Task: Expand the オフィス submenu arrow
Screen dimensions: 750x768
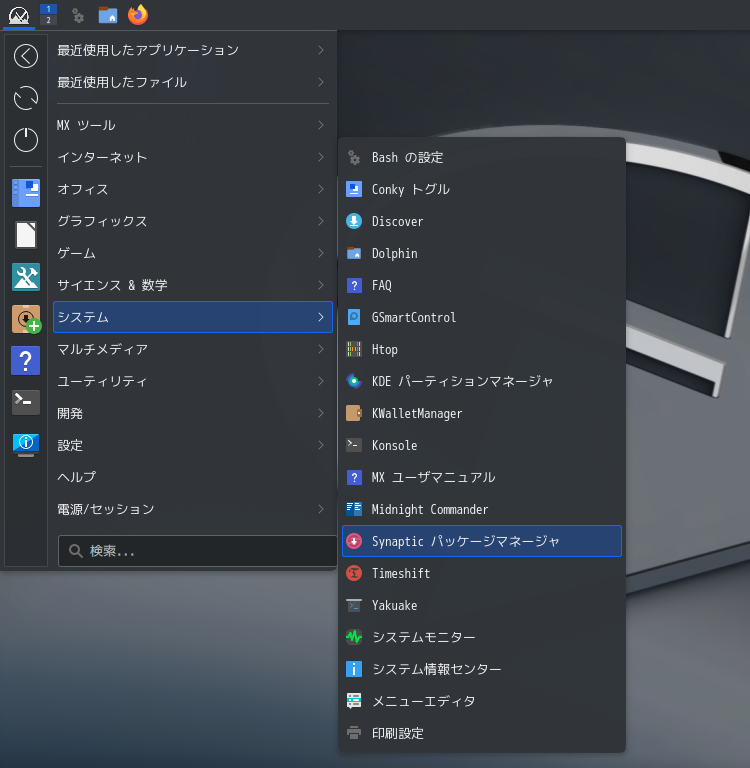Action: (321, 189)
